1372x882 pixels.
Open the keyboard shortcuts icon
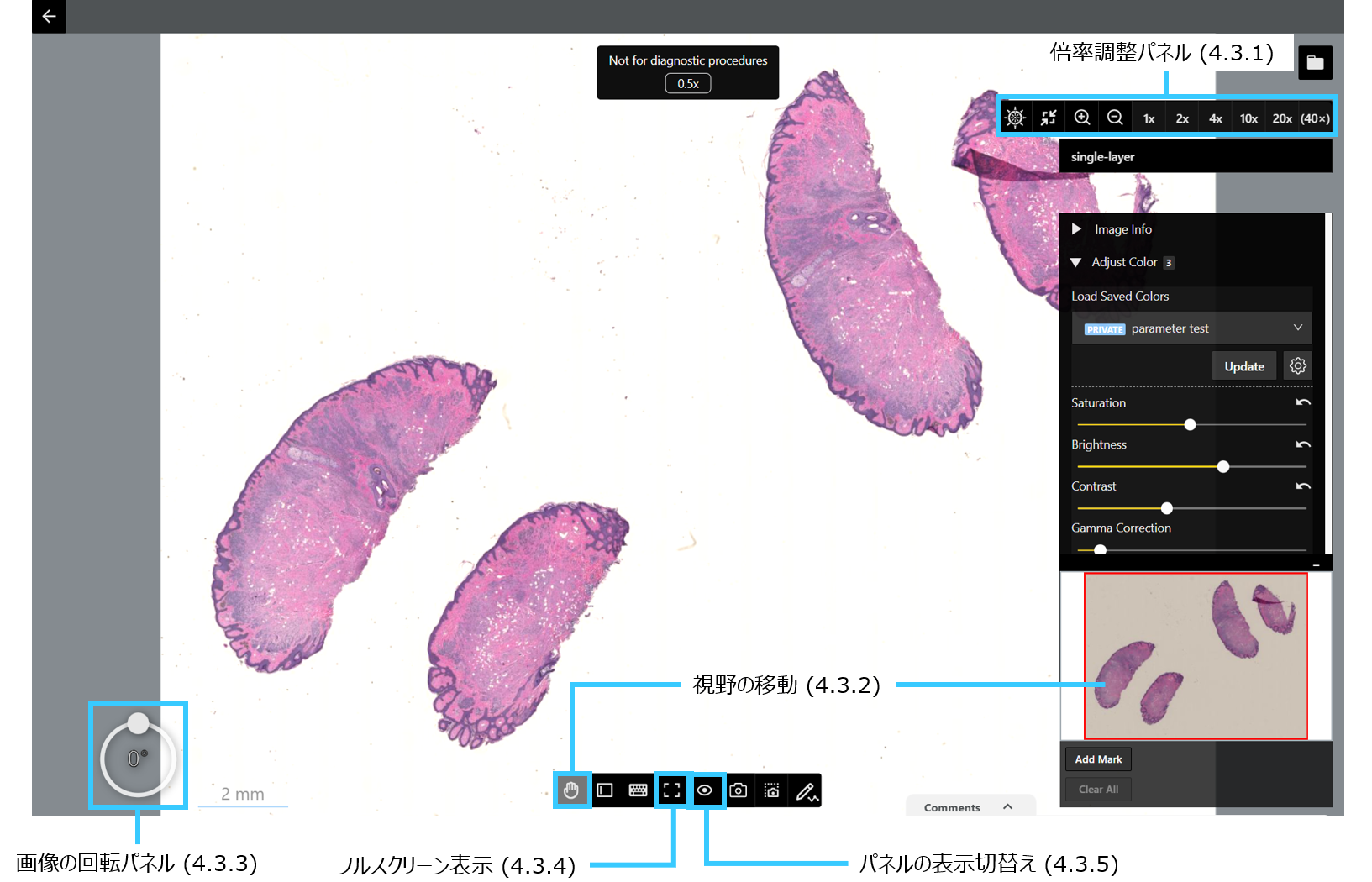click(638, 790)
